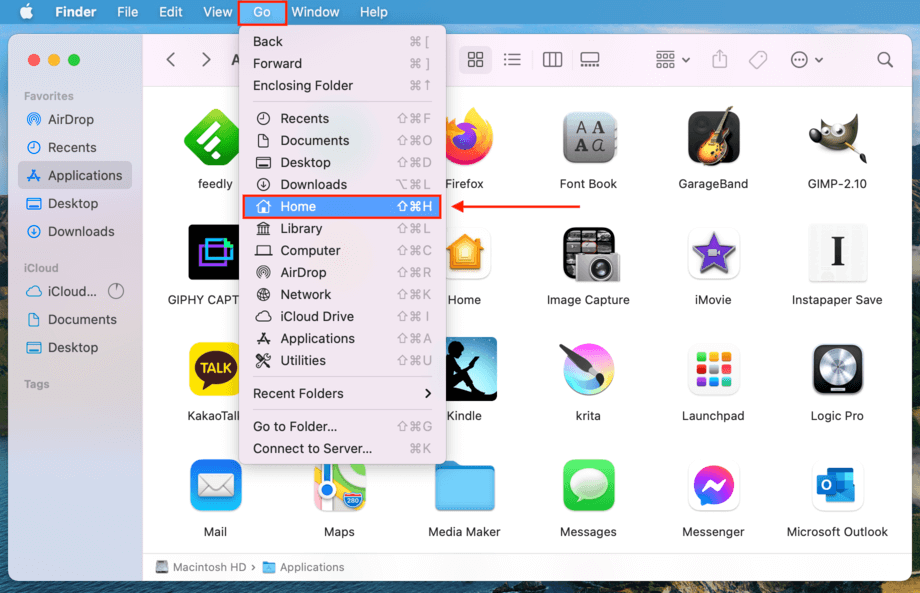Open the Kindle app icon
This screenshot has width=920, height=593.
[471, 369]
